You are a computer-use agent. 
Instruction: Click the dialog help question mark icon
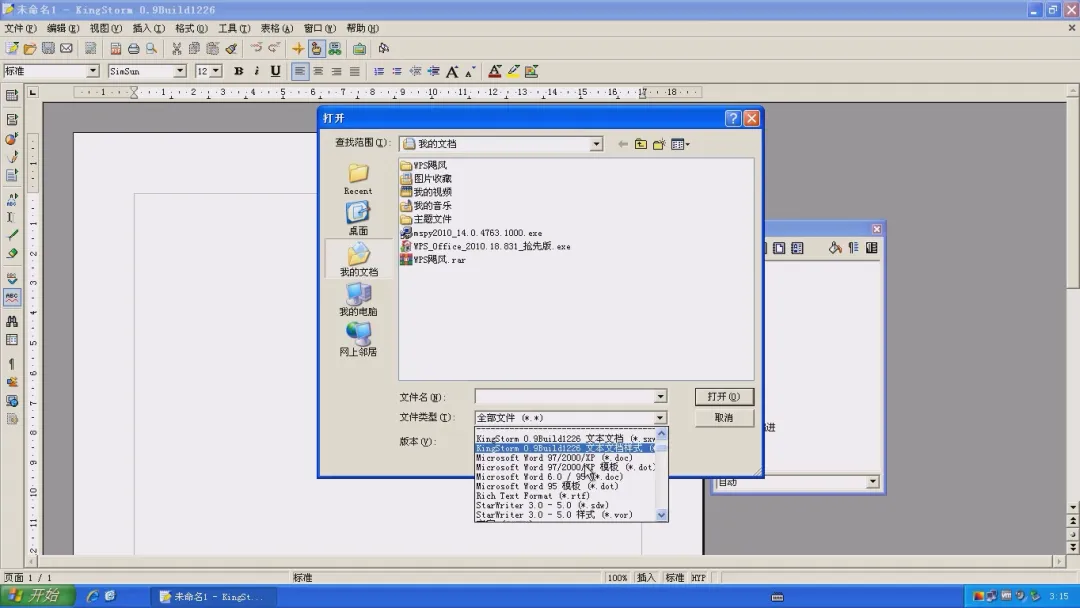point(733,118)
